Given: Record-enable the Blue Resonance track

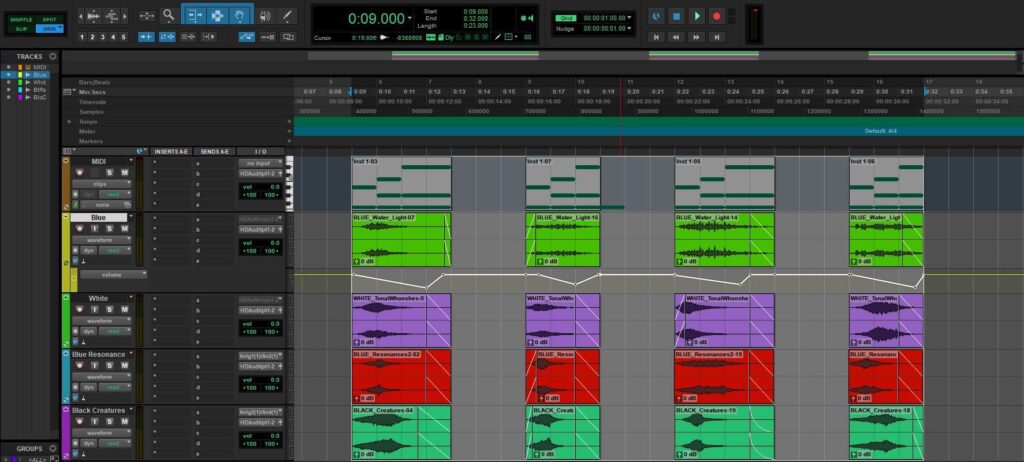Looking at the screenshot, I should click(x=79, y=365).
